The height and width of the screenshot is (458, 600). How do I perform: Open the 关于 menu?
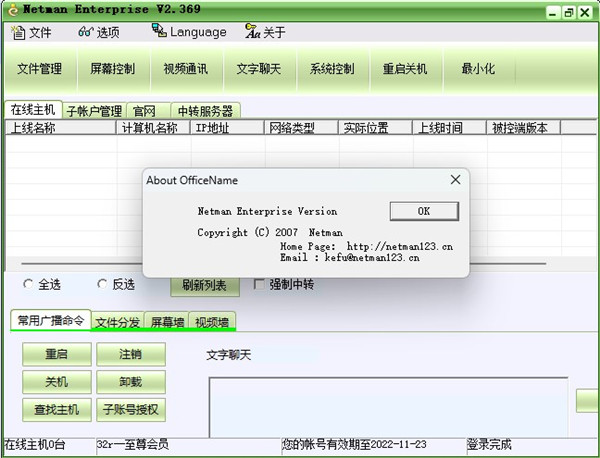(x=265, y=32)
